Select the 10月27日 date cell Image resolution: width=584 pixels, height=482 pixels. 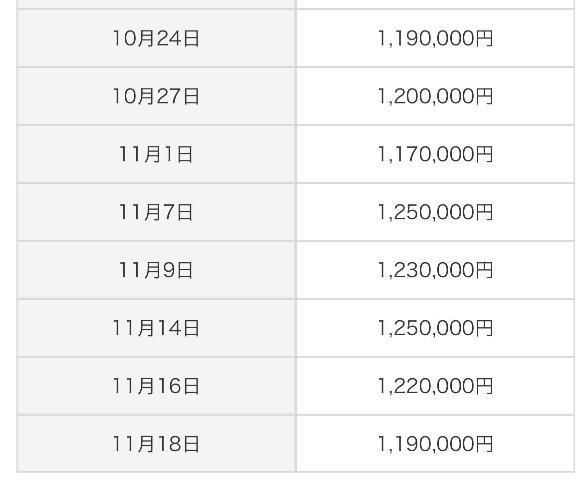pyautogui.click(x=156, y=96)
